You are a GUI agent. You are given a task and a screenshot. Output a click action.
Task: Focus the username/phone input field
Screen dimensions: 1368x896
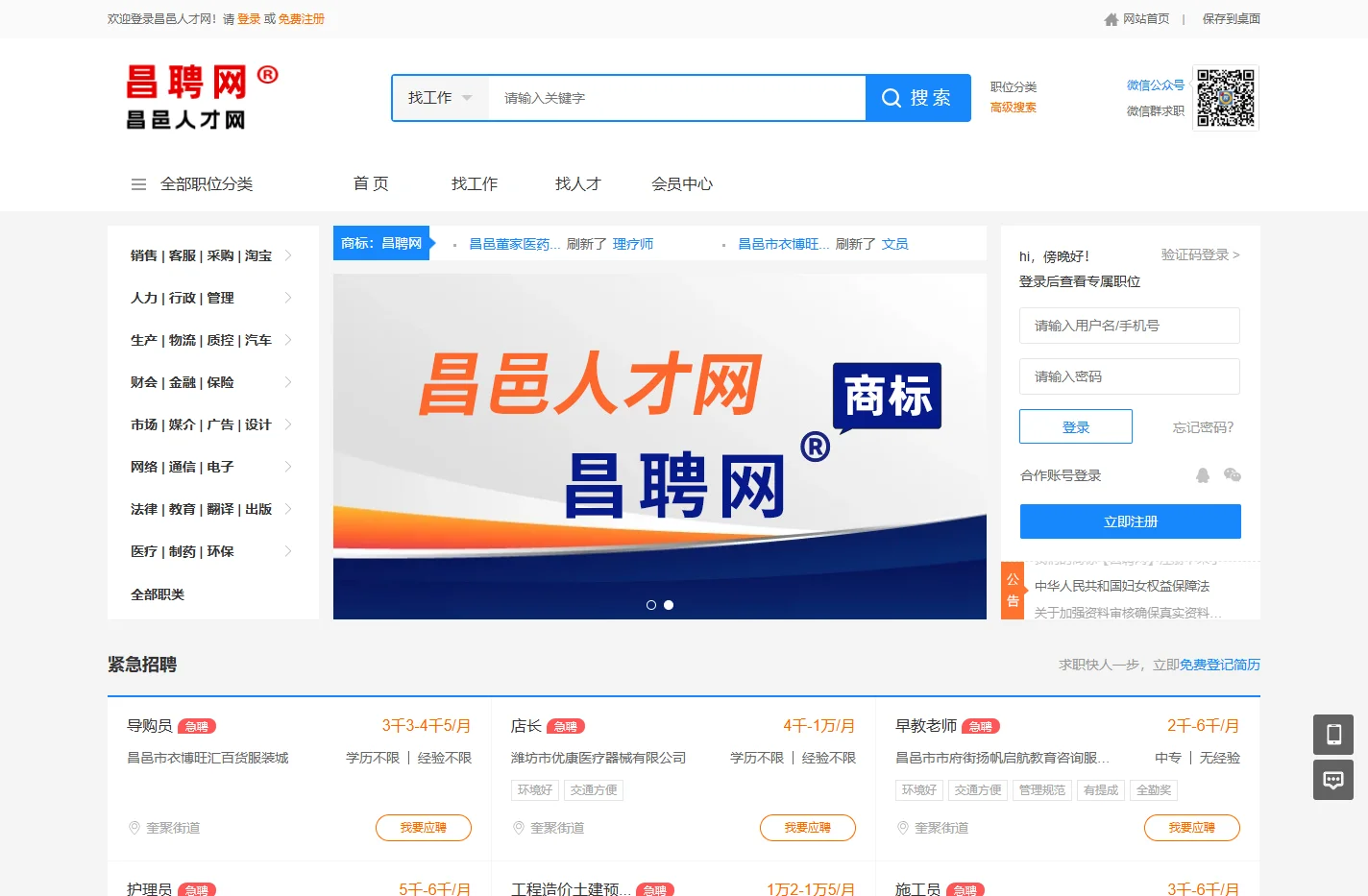click(1130, 326)
